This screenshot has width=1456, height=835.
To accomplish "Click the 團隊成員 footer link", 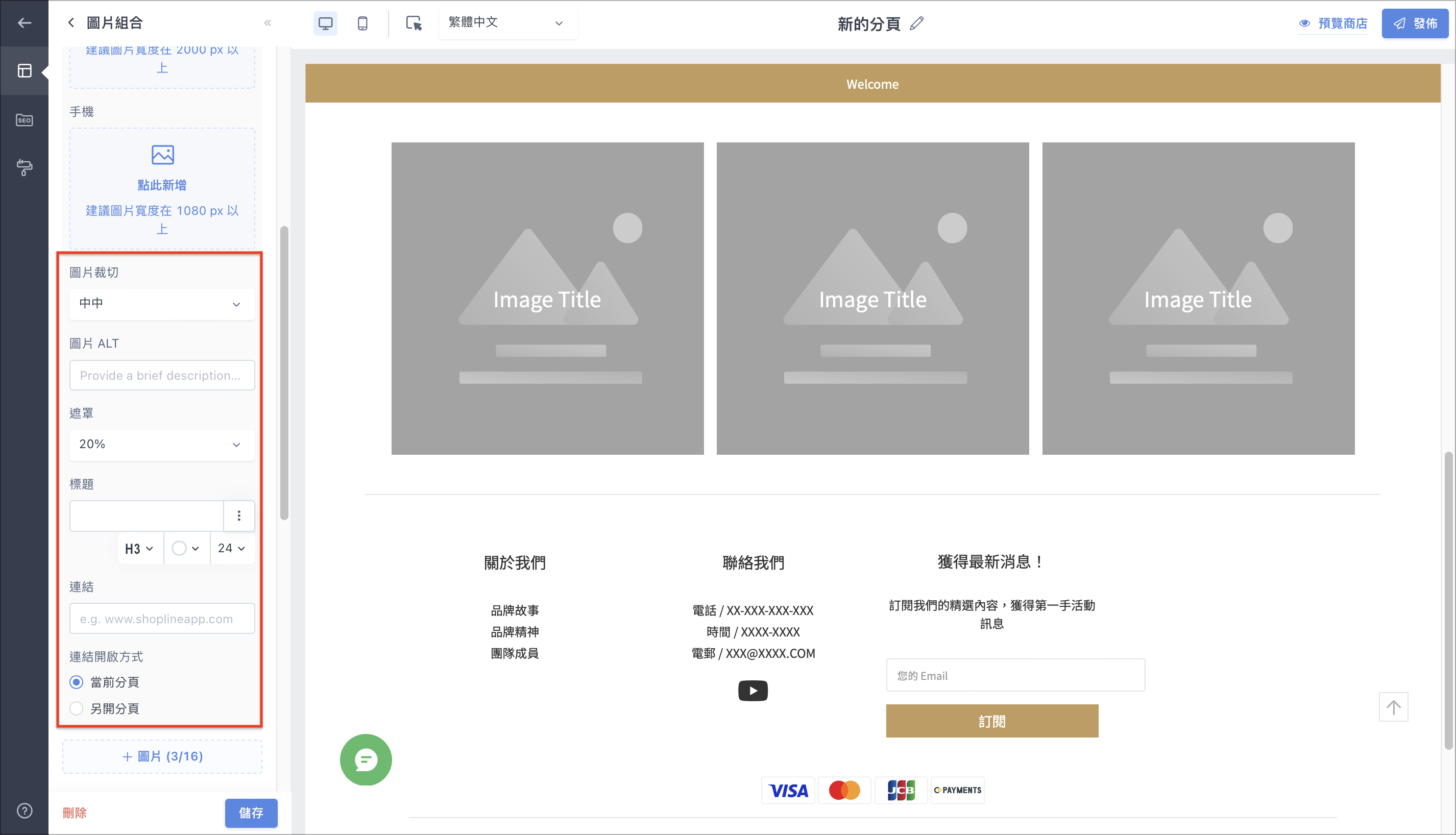I will pos(515,653).
